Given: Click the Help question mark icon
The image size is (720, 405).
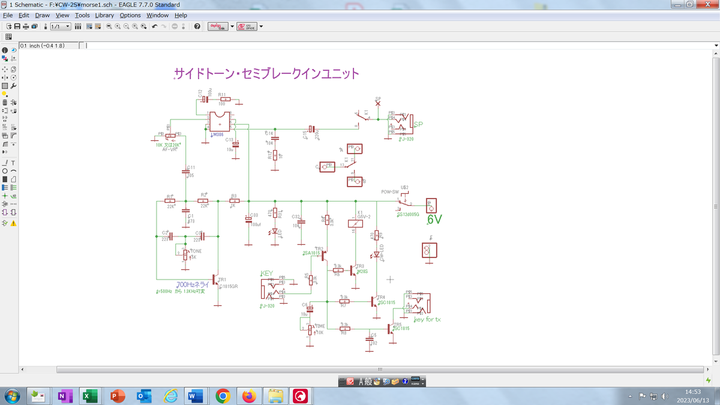Looking at the screenshot, I should (197, 26).
